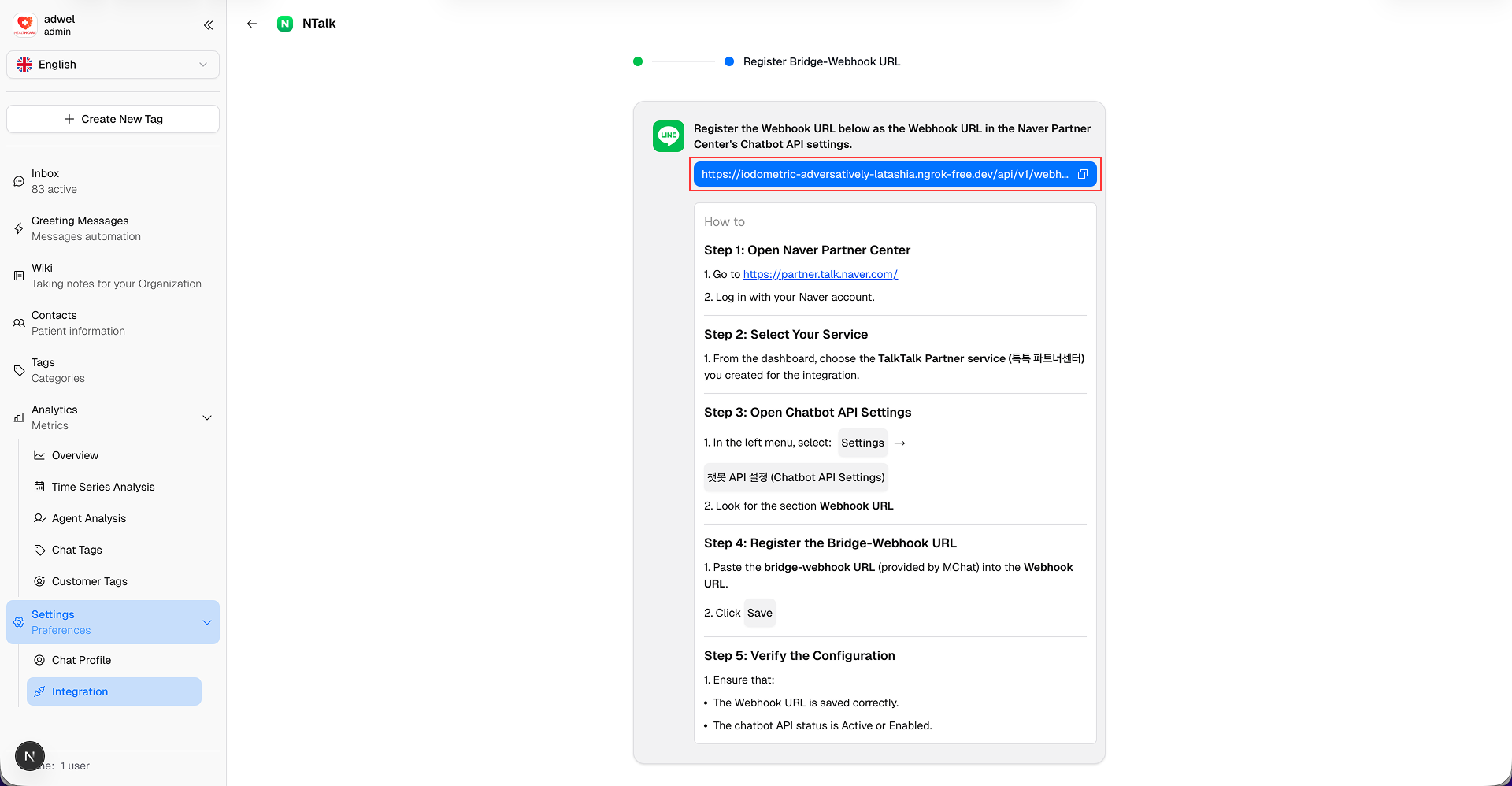Screen dimensions: 1512x786
Task: Collapse the Settings section chevron
Action: click(206, 622)
